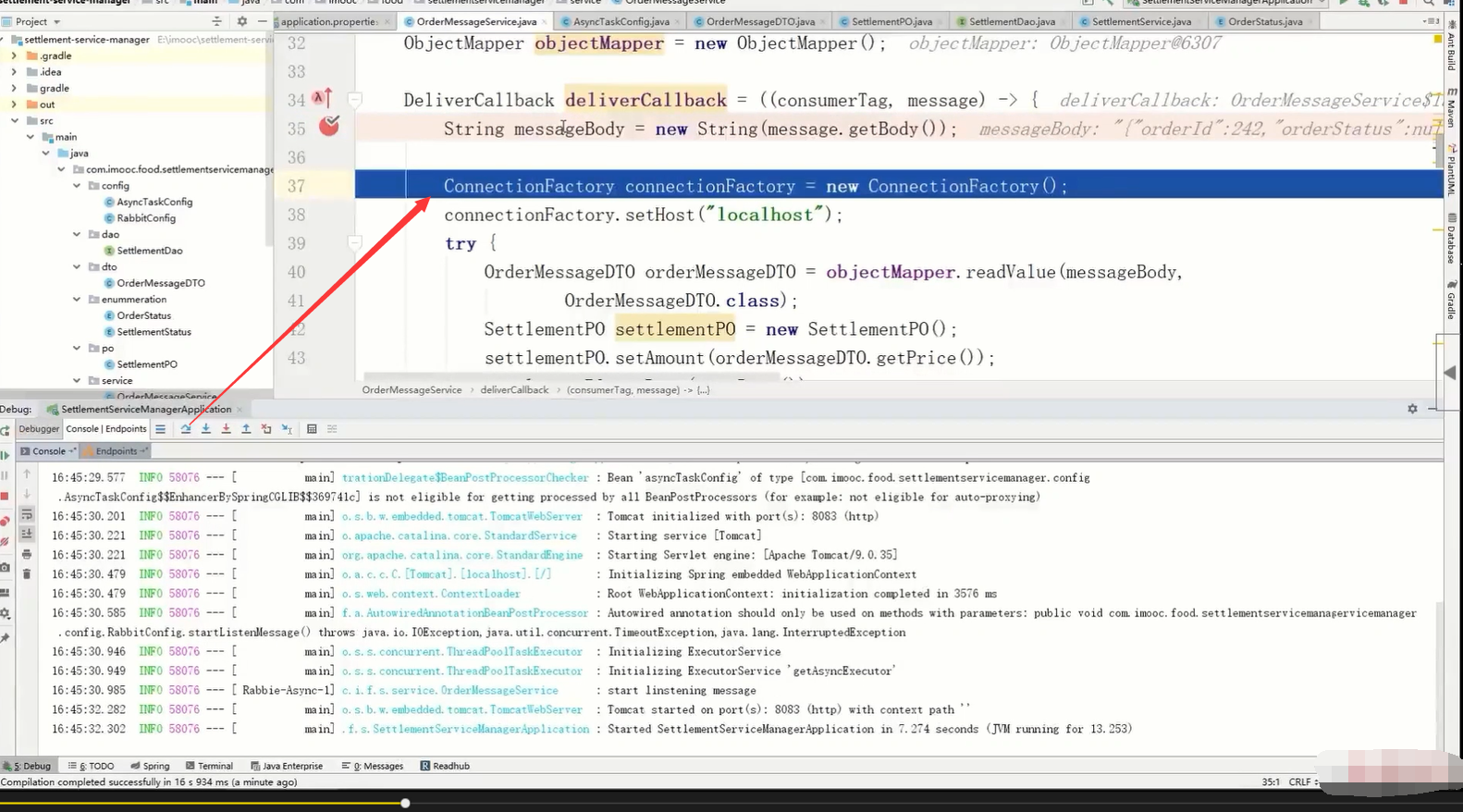This screenshot has height=812, width=1463.
Task: Open the Spring tool window
Action: pyautogui.click(x=150, y=766)
